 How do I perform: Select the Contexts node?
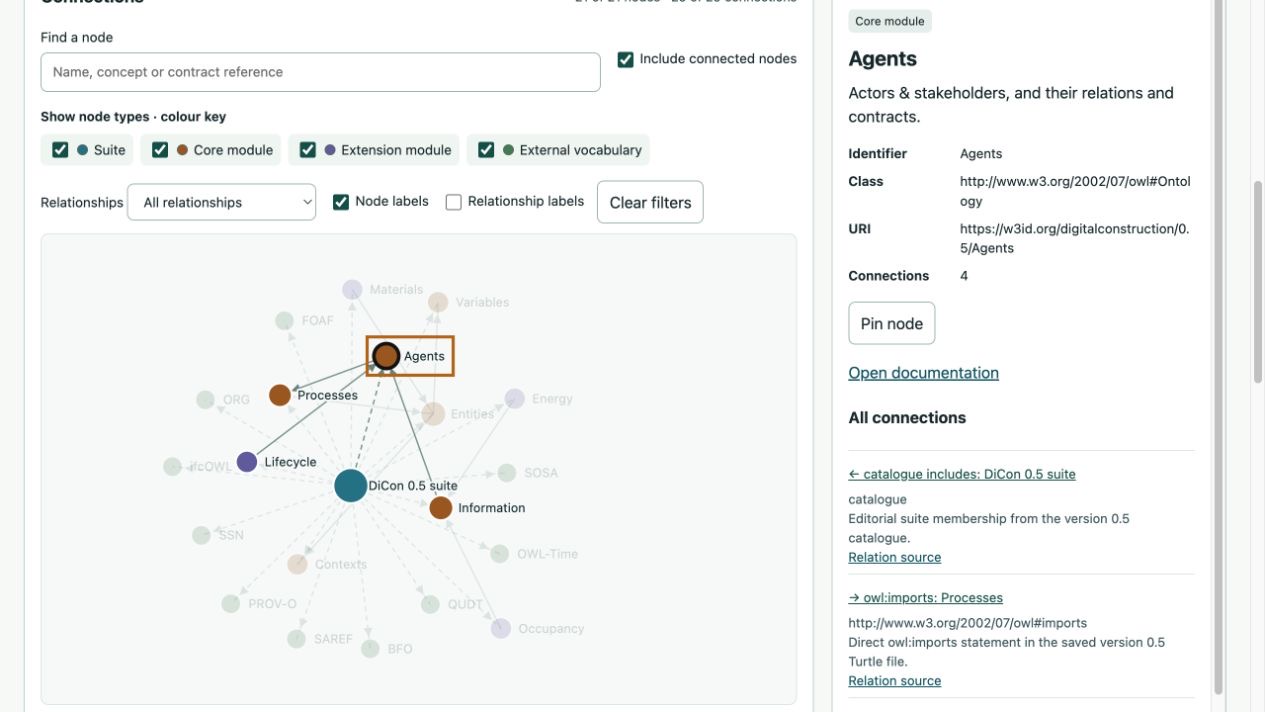(x=297, y=564)
